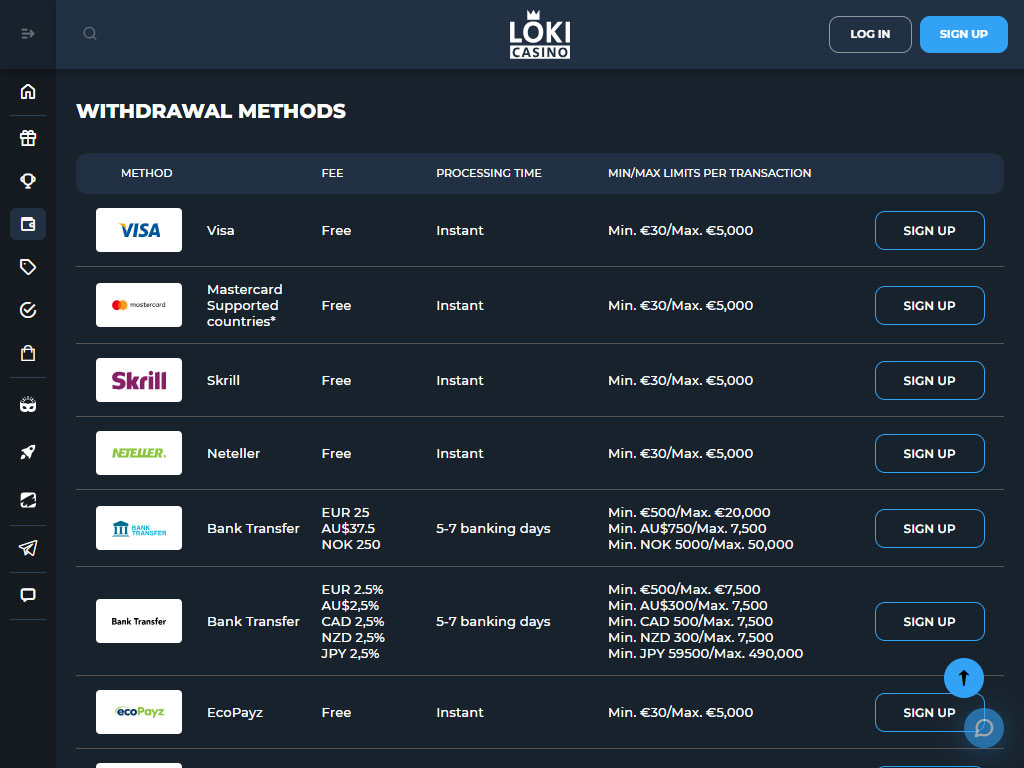
Task: Sign up in the Neteller row
Action: pos(929,453)
